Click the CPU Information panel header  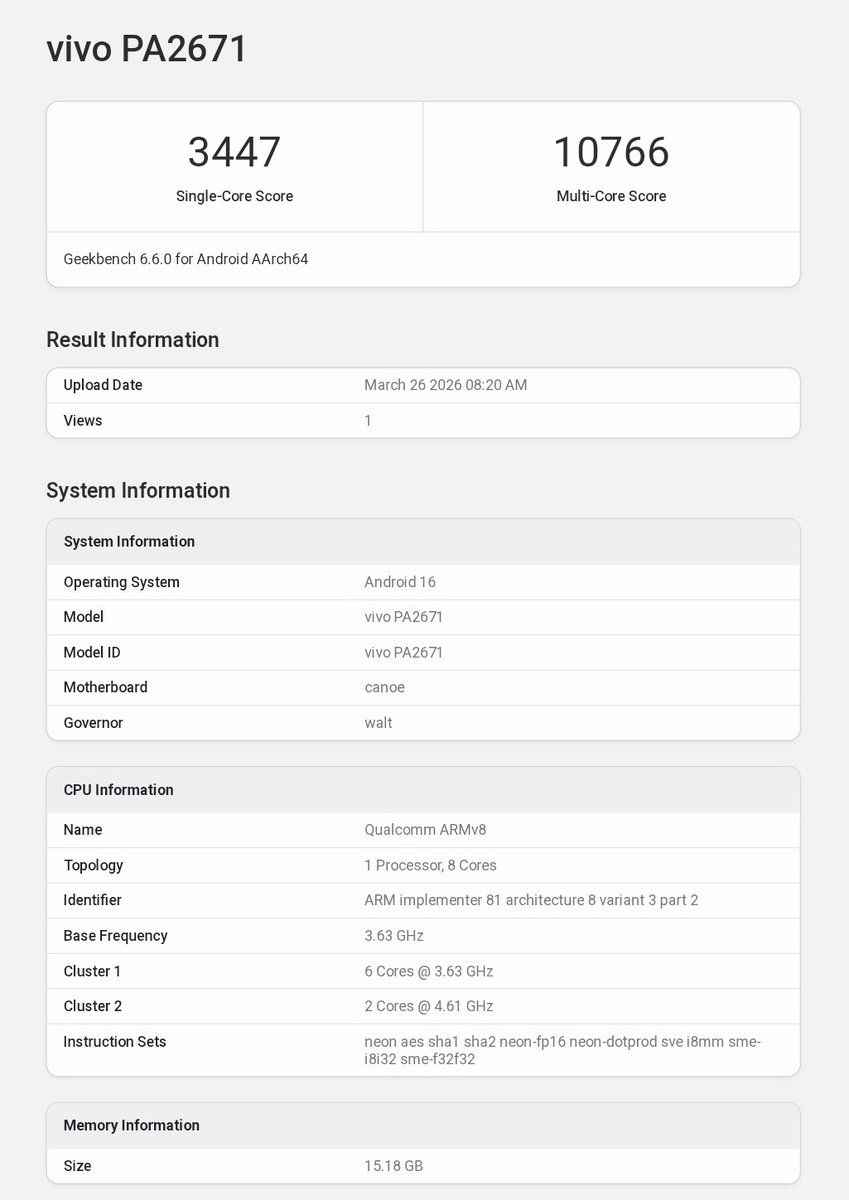tap(118, 789)
